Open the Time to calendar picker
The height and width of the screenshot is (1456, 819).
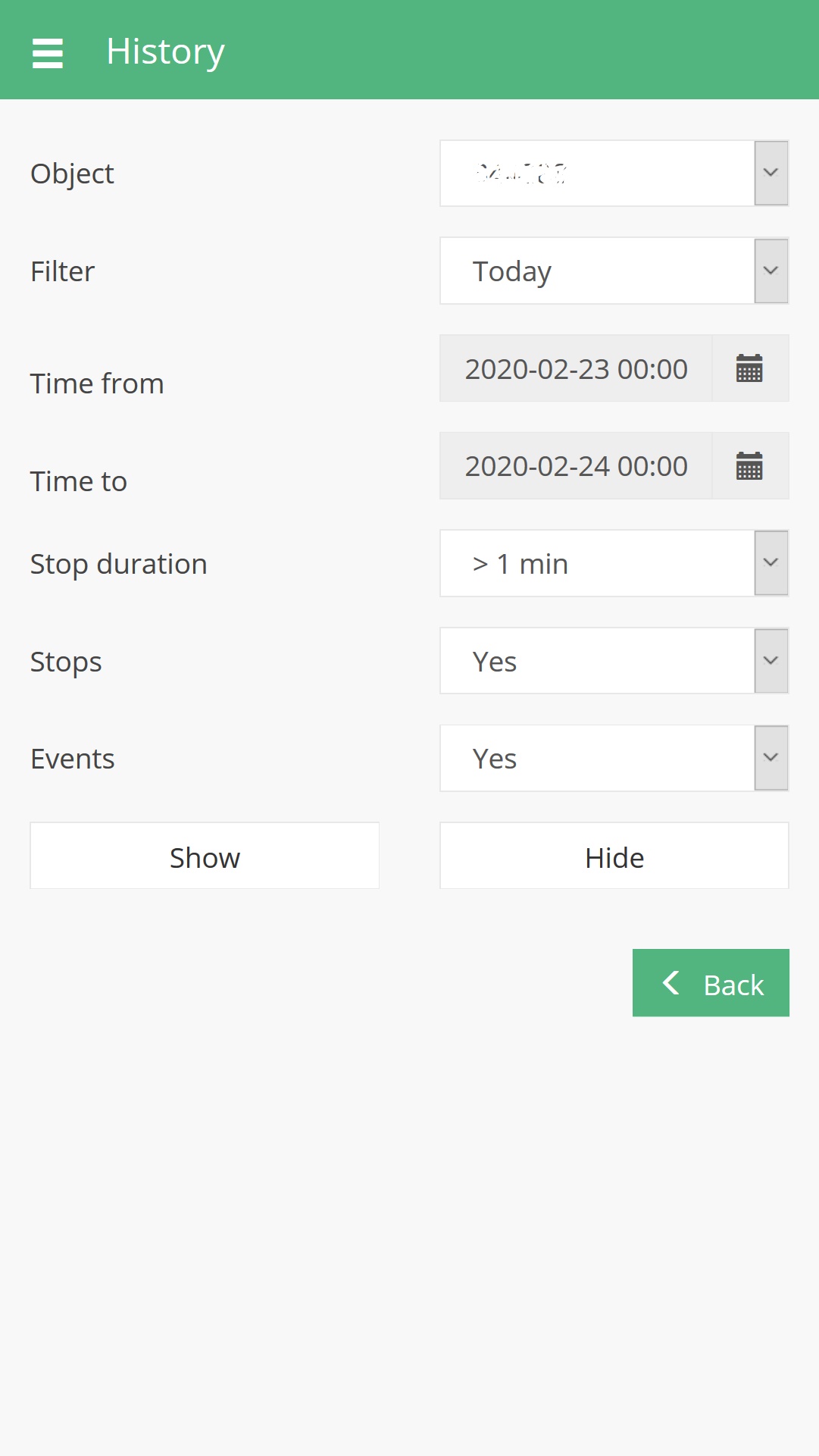[749, 466]
